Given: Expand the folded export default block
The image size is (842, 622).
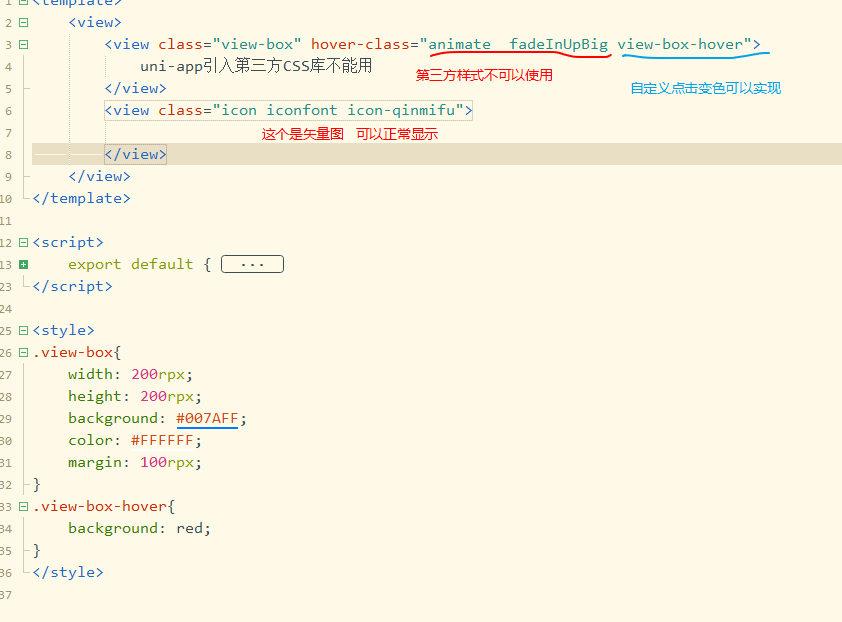Looking at the screenshot, I should [x=23, y=264].
